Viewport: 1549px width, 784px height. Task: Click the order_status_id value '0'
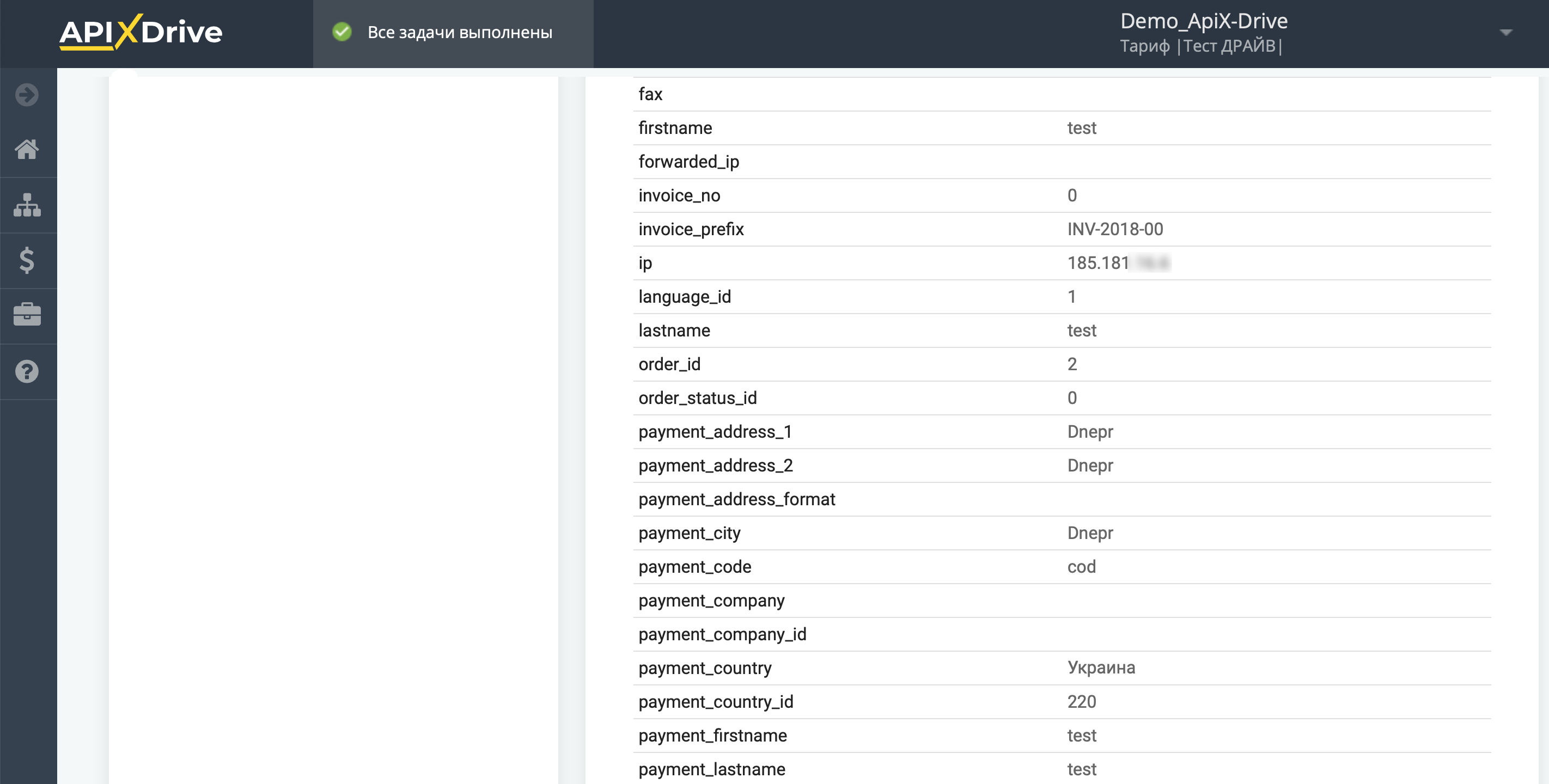(1072, 398)
